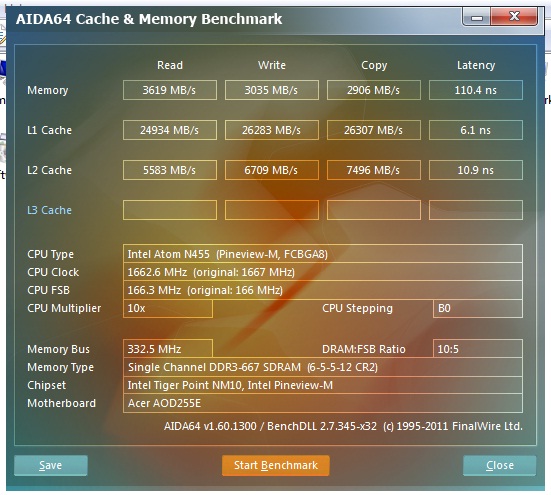Minimize the AIDA64 benchmark window
This screenshot has width=551, height=495.
[477, 17]
